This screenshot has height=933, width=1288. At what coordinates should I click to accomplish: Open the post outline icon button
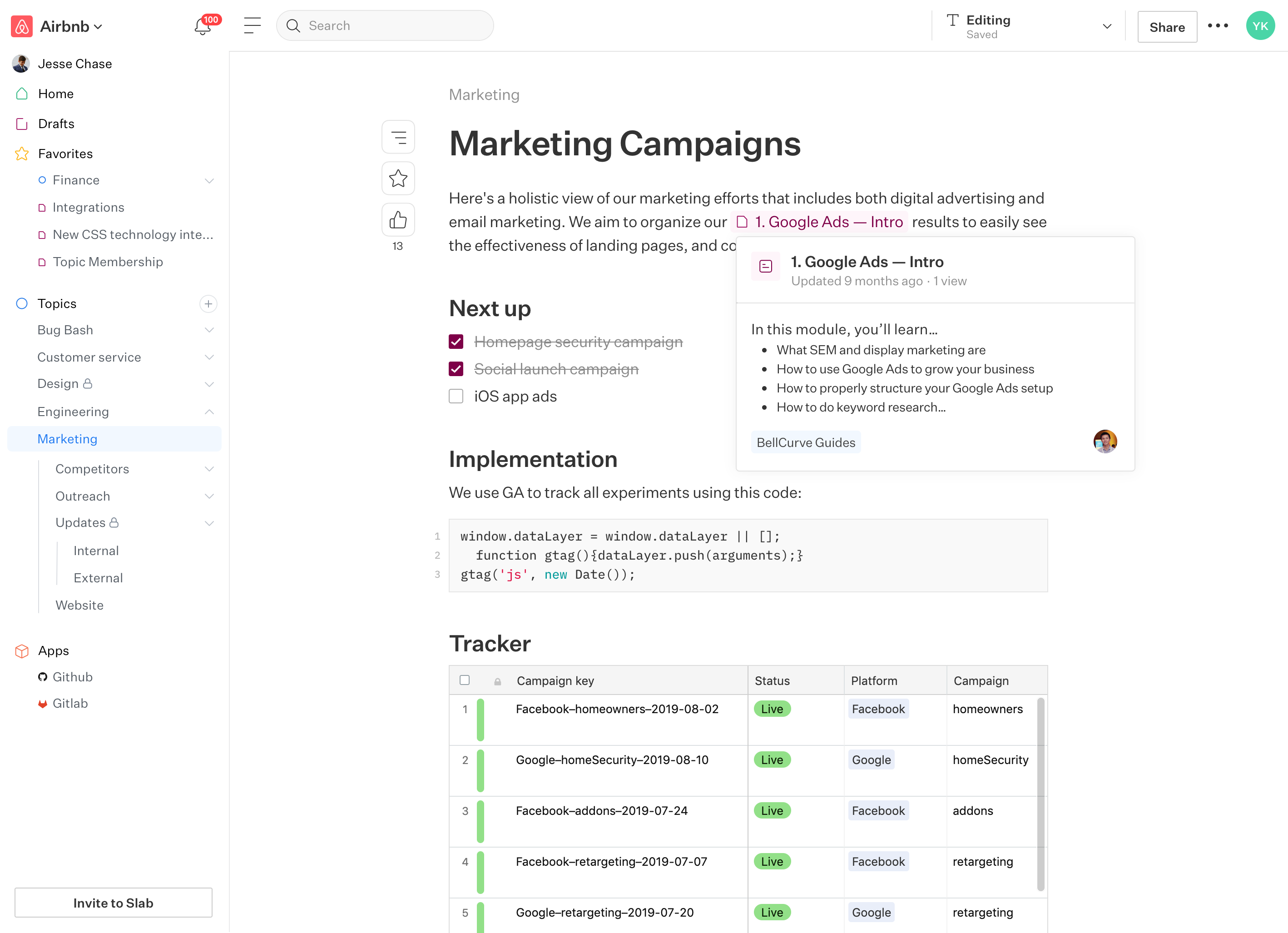point(398,137)
